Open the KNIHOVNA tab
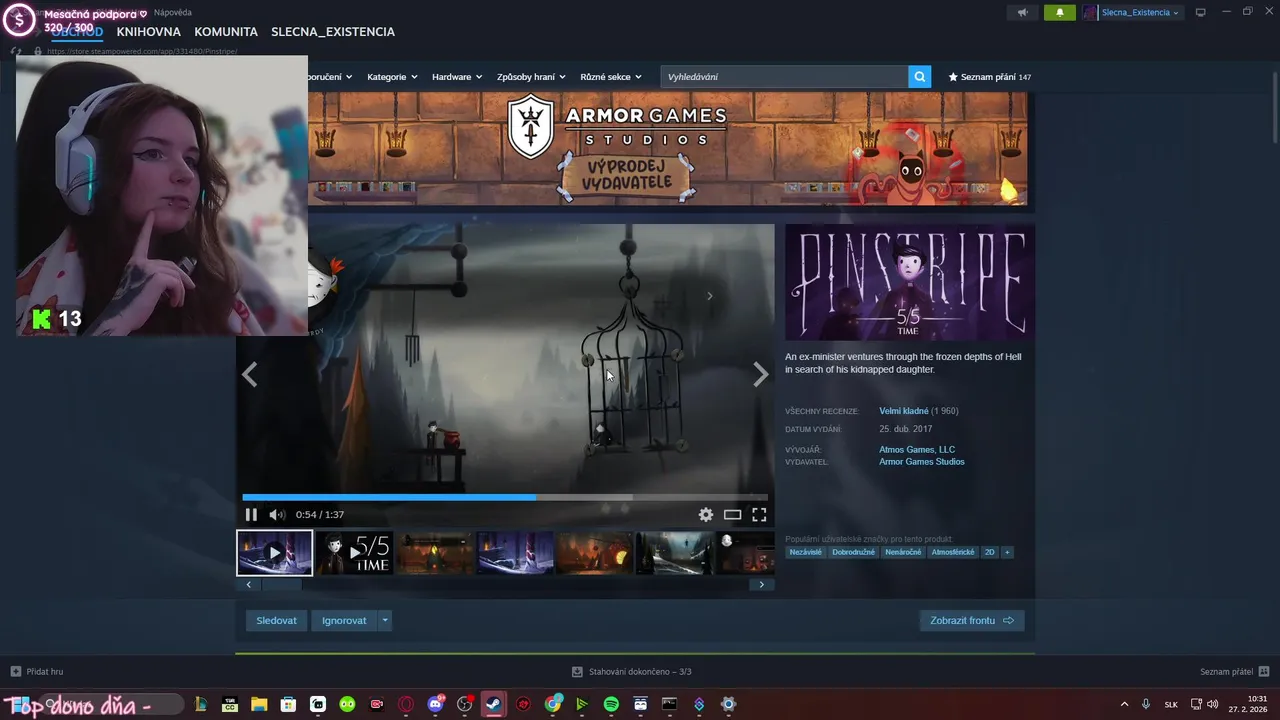Viewport: 1280px width, 720px height. coord(149,32)
